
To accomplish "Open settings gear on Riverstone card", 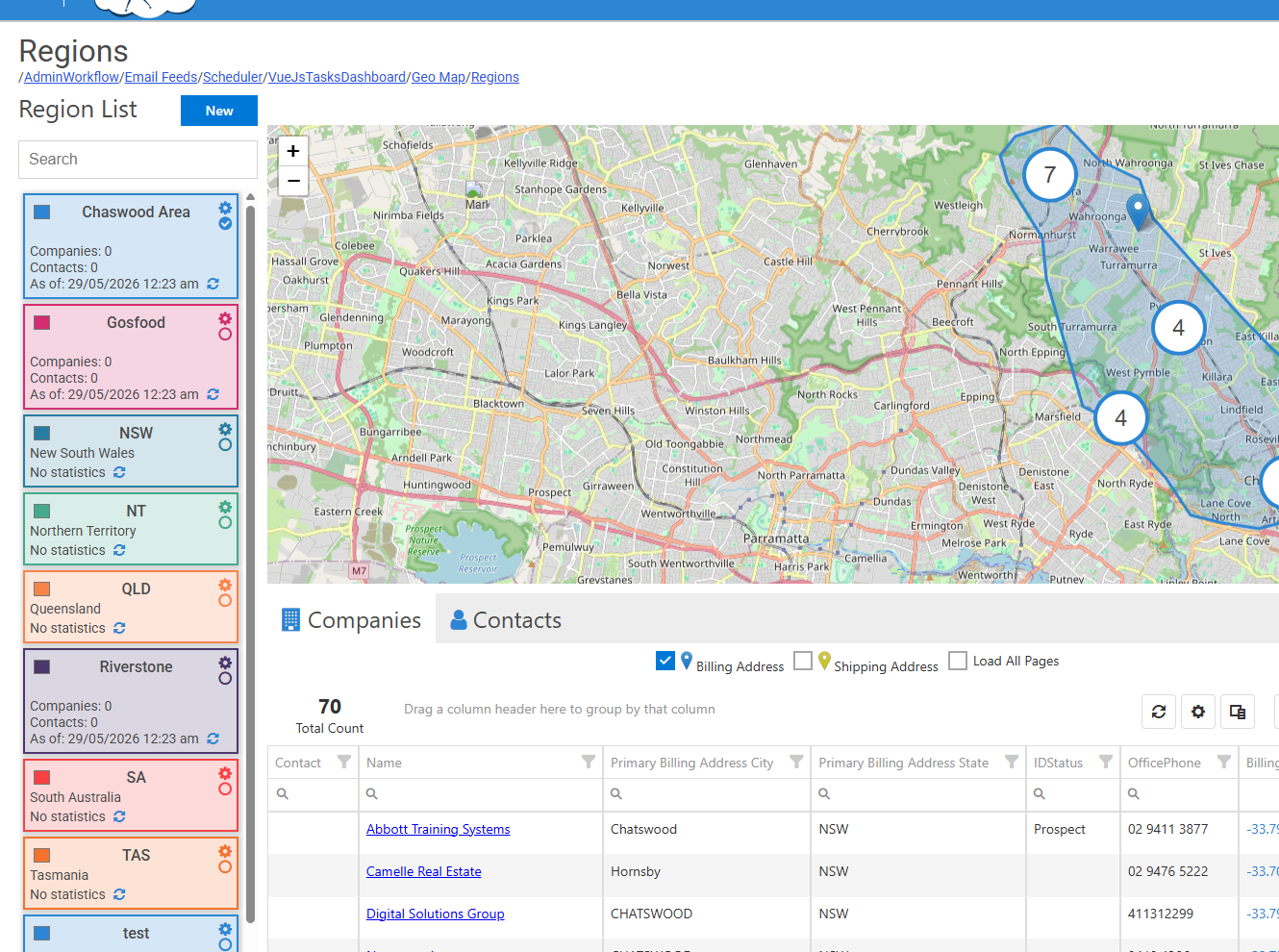I will click(225, 663).
